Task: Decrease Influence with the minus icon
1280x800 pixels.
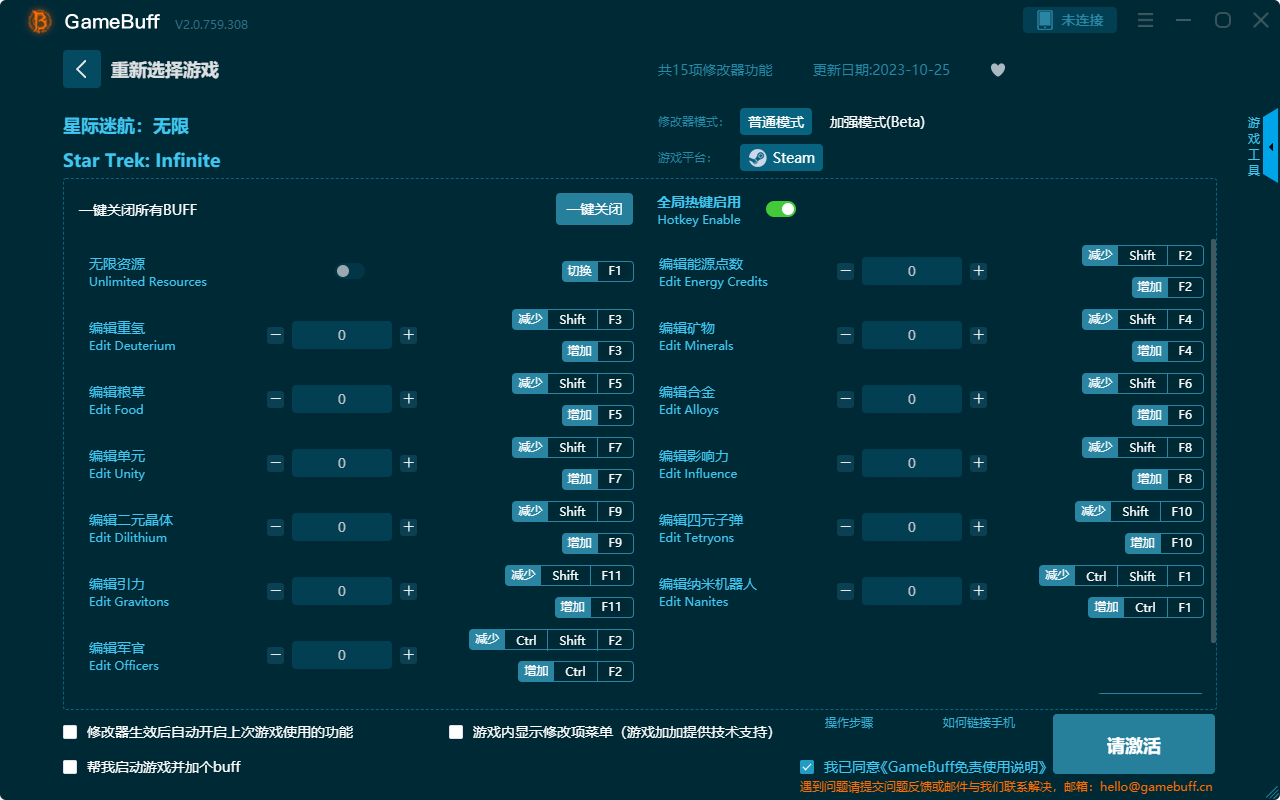Action: (x=845, y=463)
